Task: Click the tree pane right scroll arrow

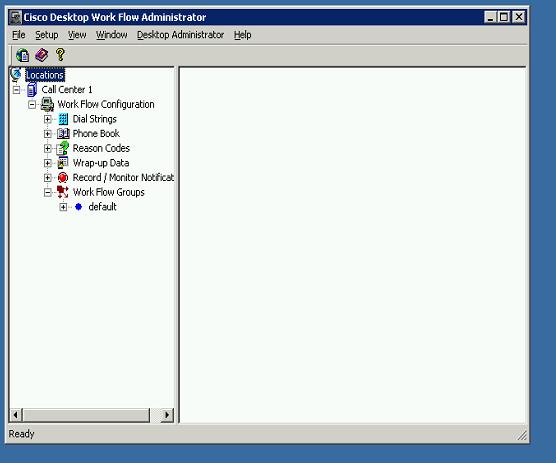Action: tap(167, 415)
